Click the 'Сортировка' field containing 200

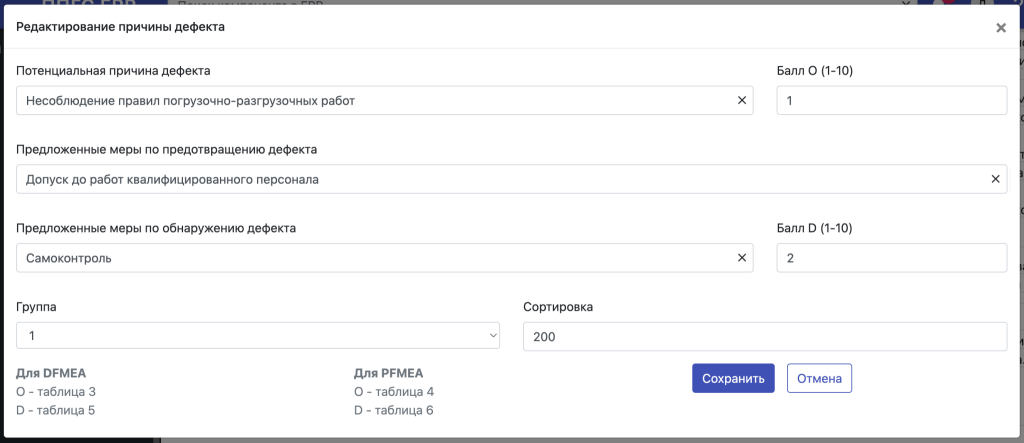tap(765, 336)
